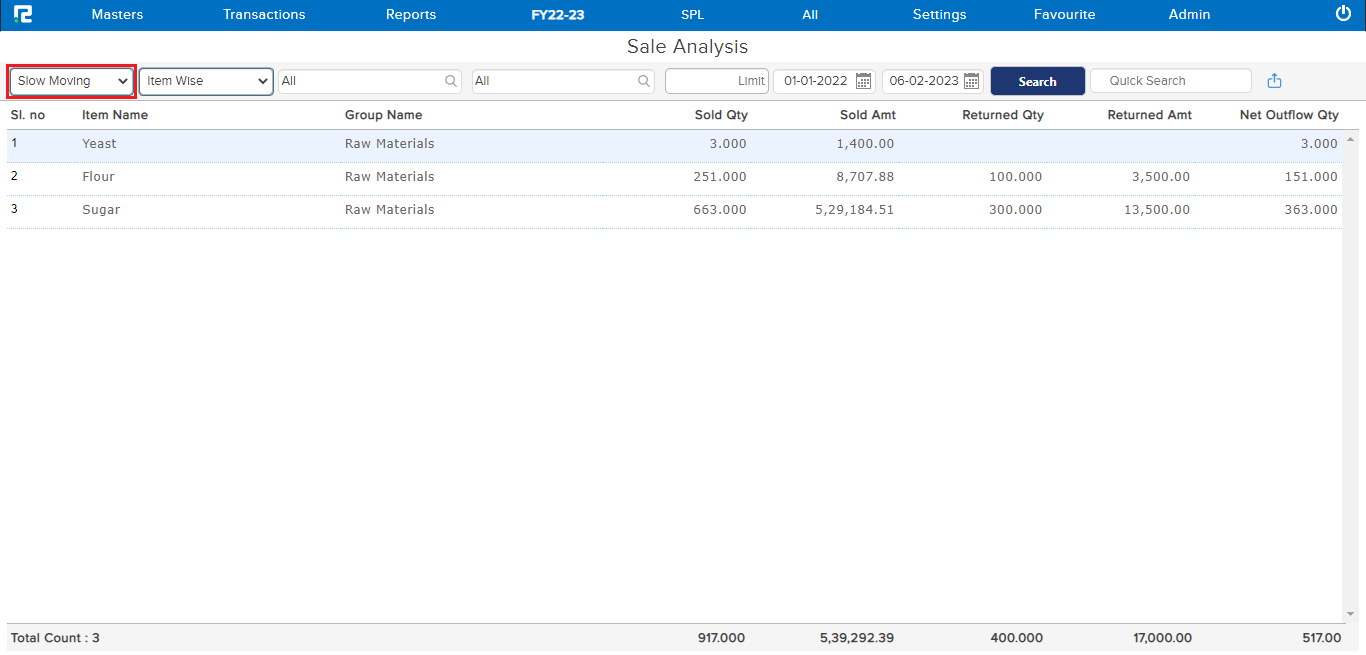
Task: Open the Reports menu
Action: click(x=411, y=15)
